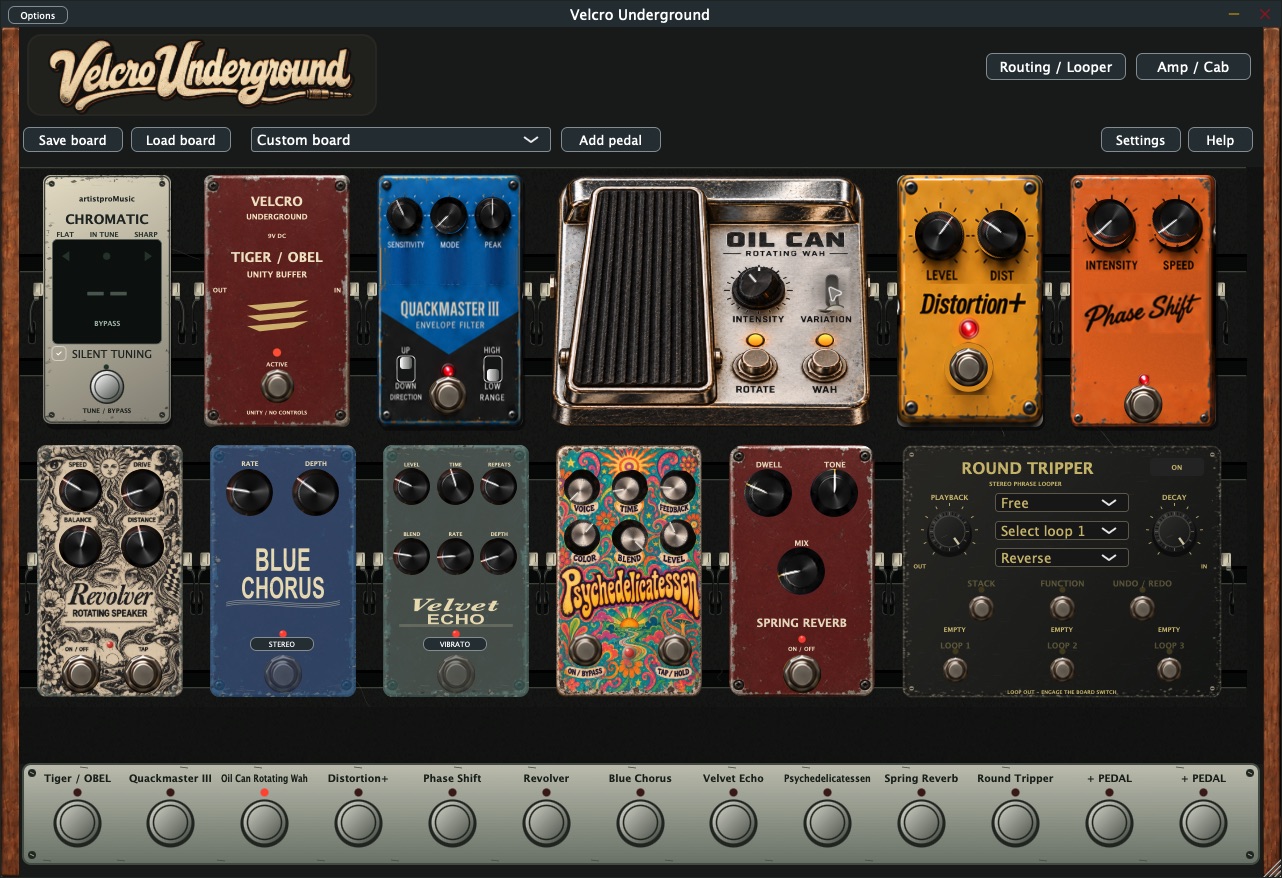Open the Select loop 1 dropdown
This screenshot has height=878, width=1282.
(x=1062, y=531)
